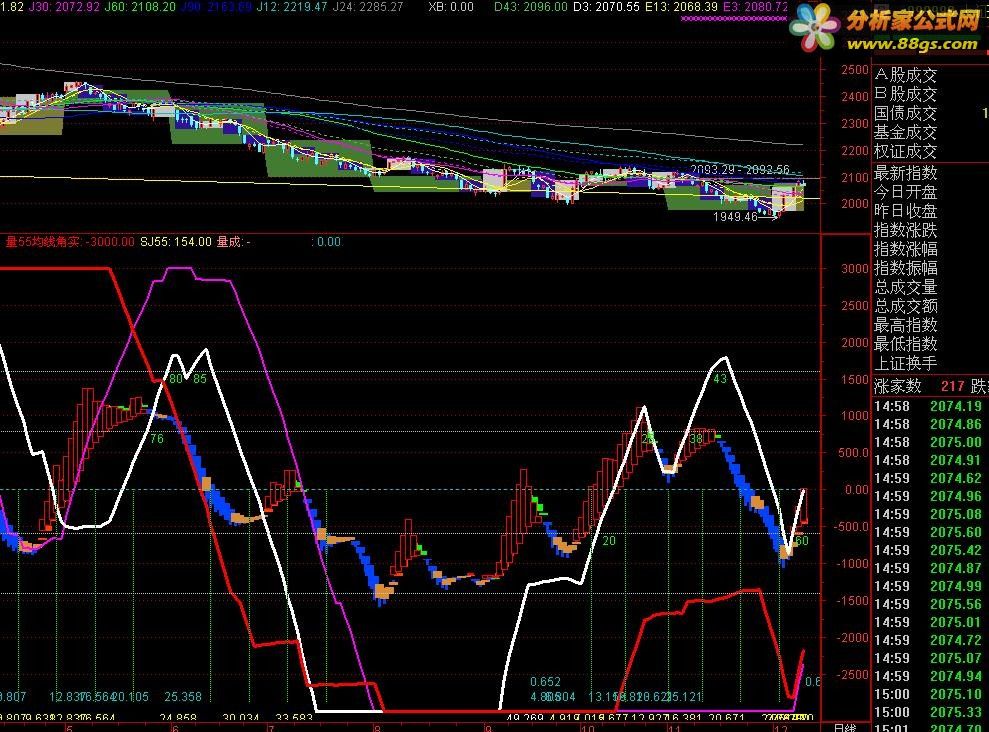Select the tick row priced 2074.19

928,406
